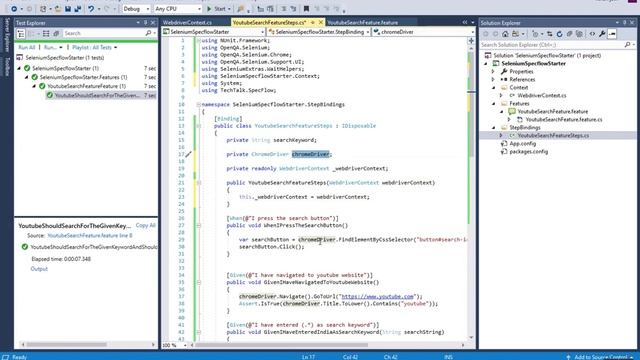Click the Solution Explorer Home icon
Image resolution: width=640 pixels, height=360 pixels.
505,34
